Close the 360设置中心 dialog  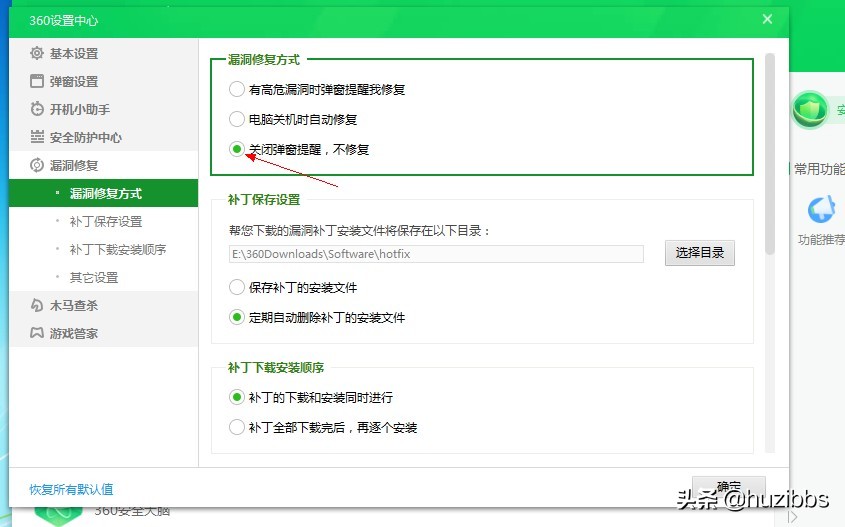767,19
